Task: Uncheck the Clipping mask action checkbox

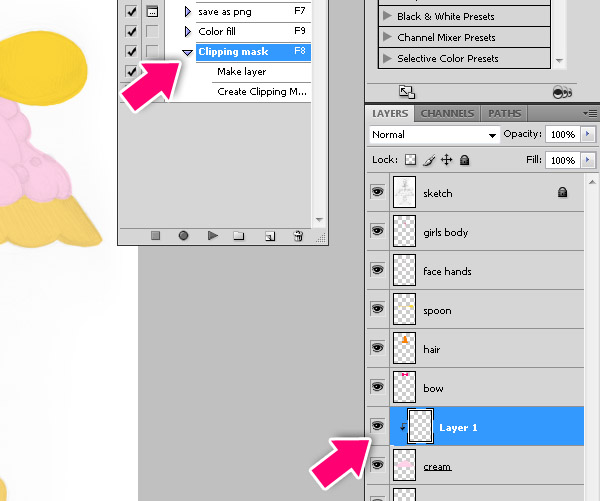Action: [131, 51]
